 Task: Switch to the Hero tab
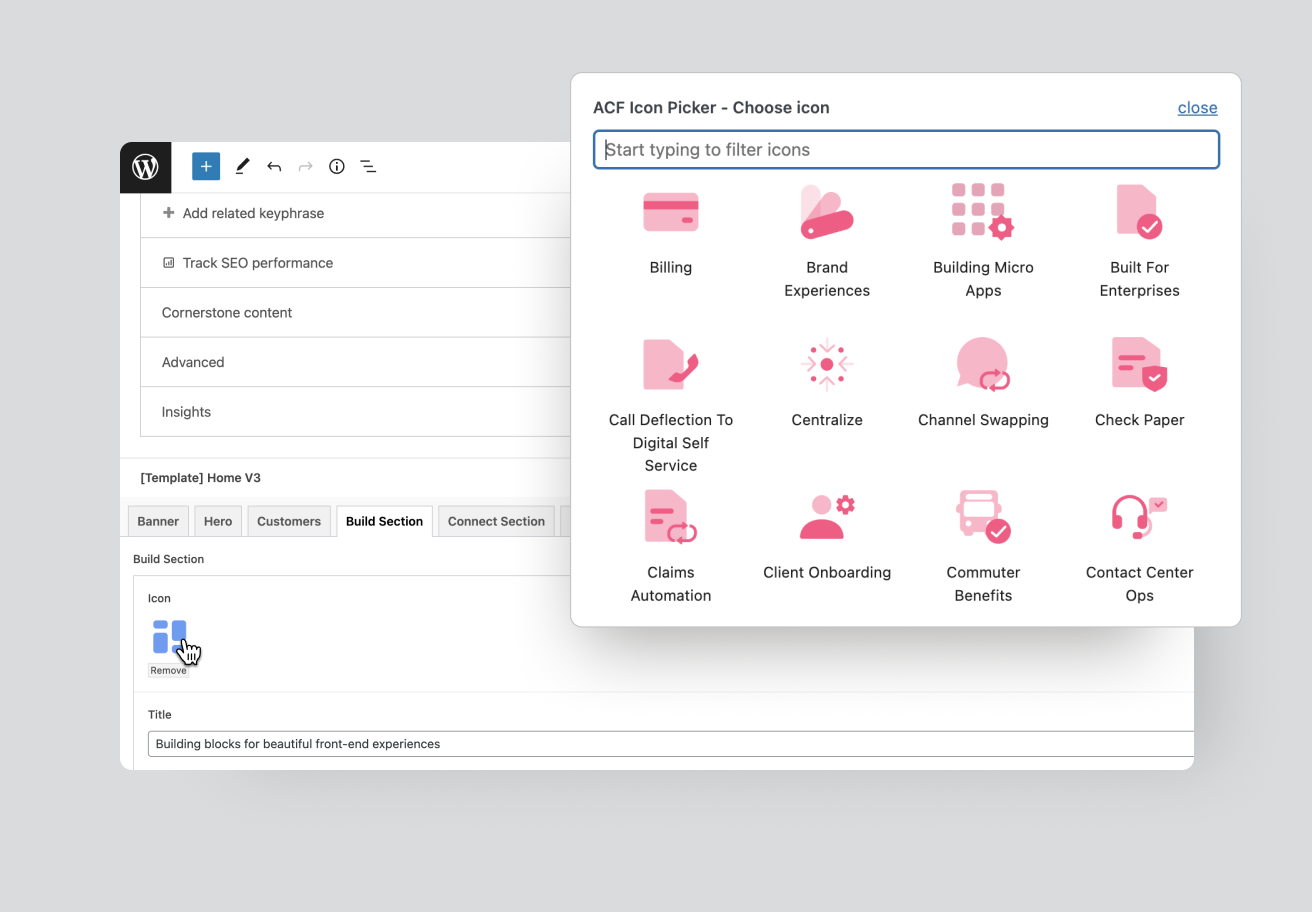[x=218, y=521]
